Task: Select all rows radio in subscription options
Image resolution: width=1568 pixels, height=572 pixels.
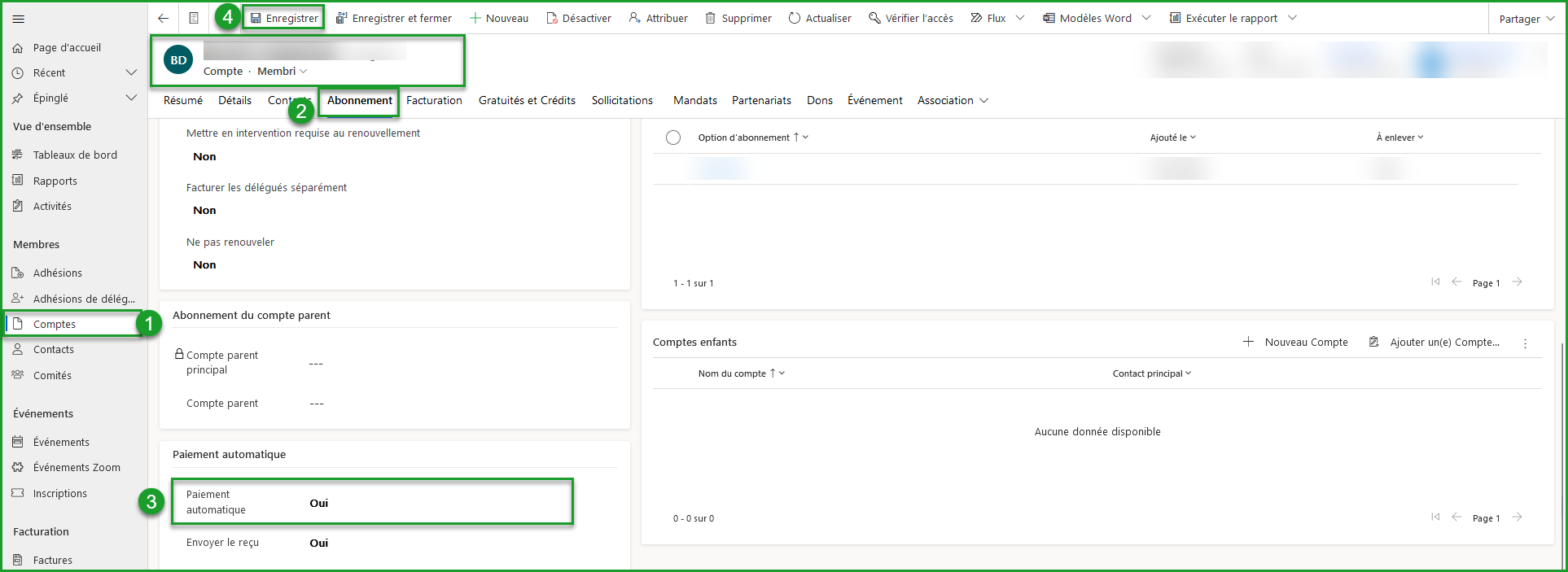Action: [673, 138]
